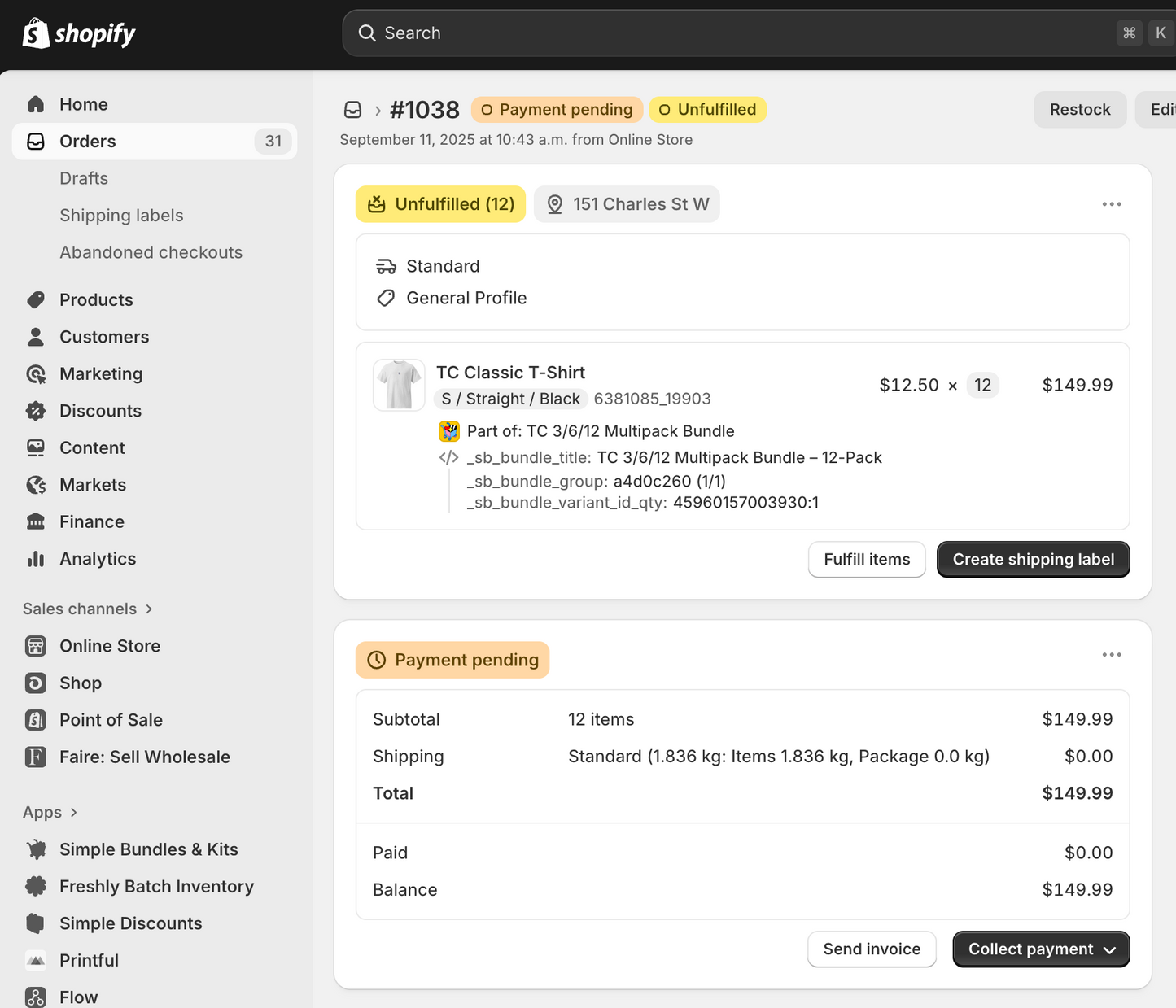Click the Subtotal 12 items text
This screenshot has height=1008, width=1176.
(x=601, y=719)
